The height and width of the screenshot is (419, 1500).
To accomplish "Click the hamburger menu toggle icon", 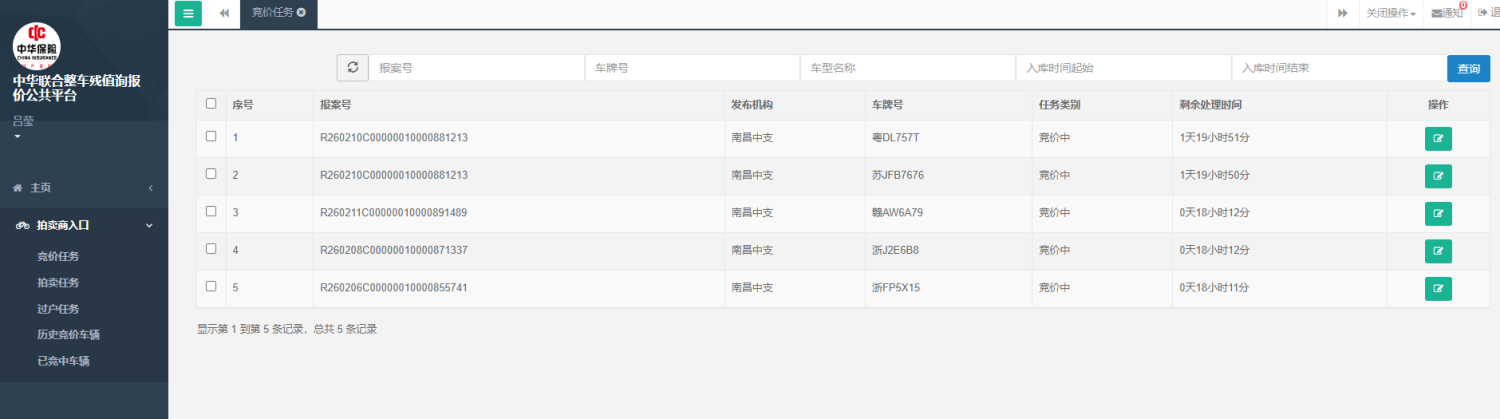I will click(188, 13).
